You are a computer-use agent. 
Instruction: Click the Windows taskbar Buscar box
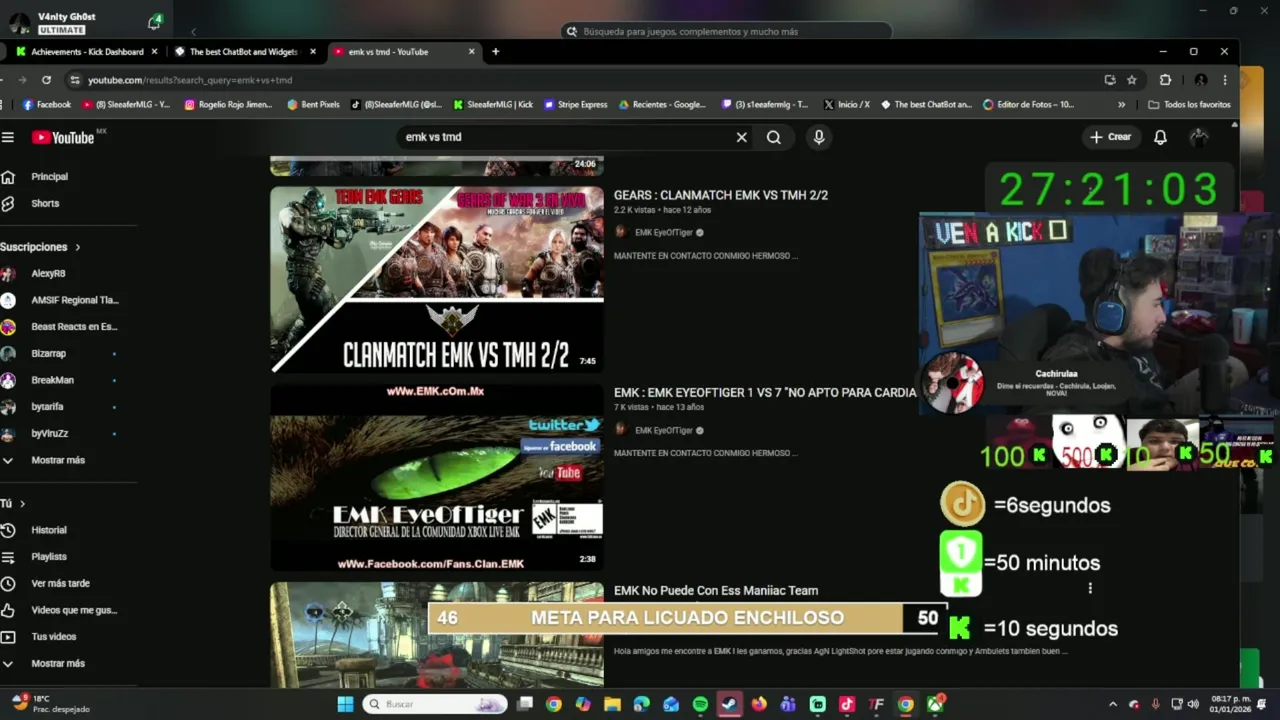point(435,704)
